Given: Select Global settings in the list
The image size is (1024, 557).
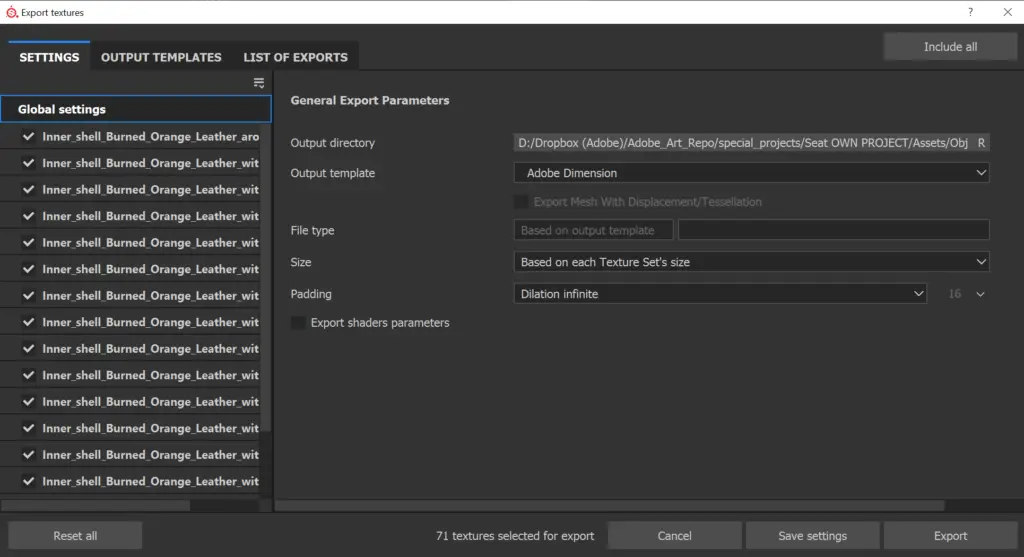Looking at the screenshot, I should click(x=136, y=109).
